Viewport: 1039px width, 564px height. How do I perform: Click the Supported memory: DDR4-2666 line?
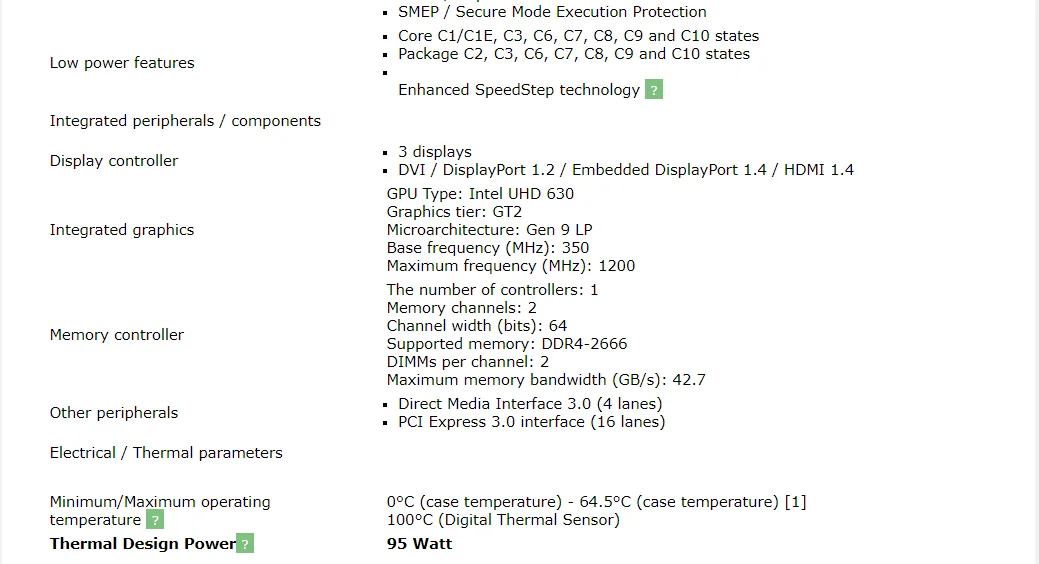pos(507,344)
